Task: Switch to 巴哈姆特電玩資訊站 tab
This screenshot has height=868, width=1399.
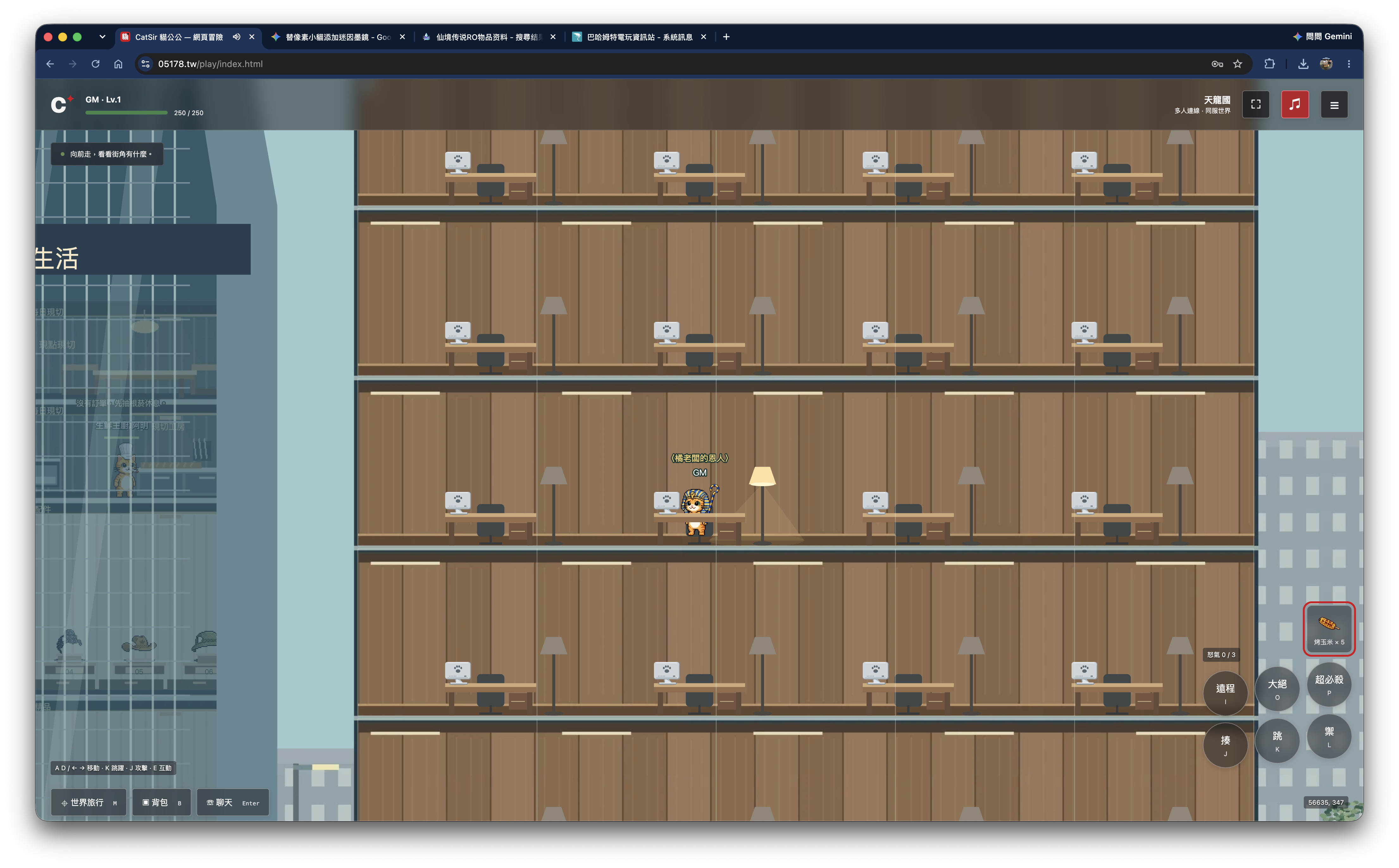Action: [x=639, y=37]
